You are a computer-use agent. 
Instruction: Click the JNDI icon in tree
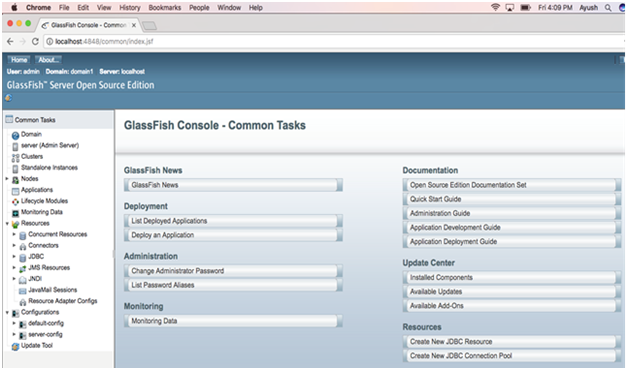pos(23,280)
